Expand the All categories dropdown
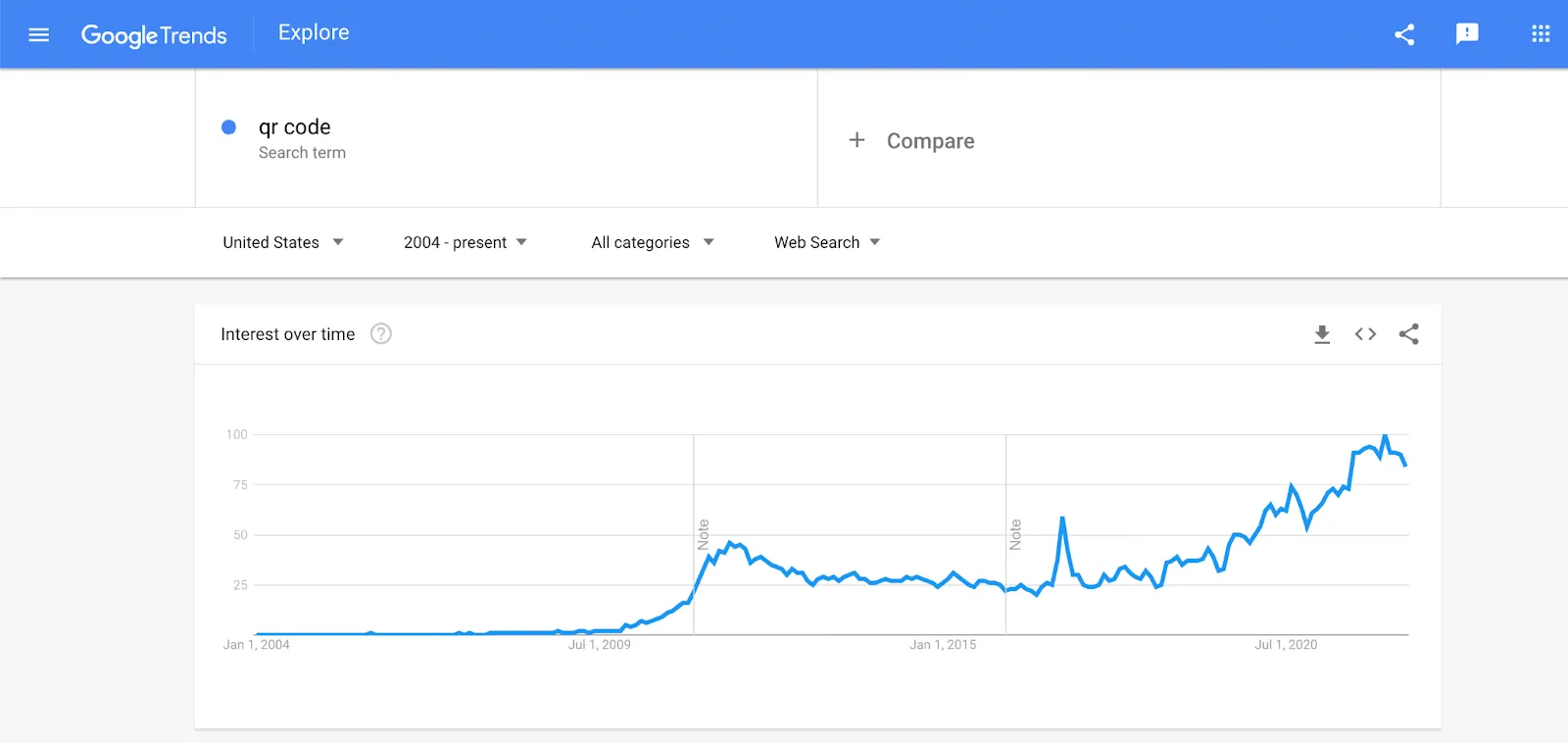Viewport: 1568px width, 743px height. point(652,242)
